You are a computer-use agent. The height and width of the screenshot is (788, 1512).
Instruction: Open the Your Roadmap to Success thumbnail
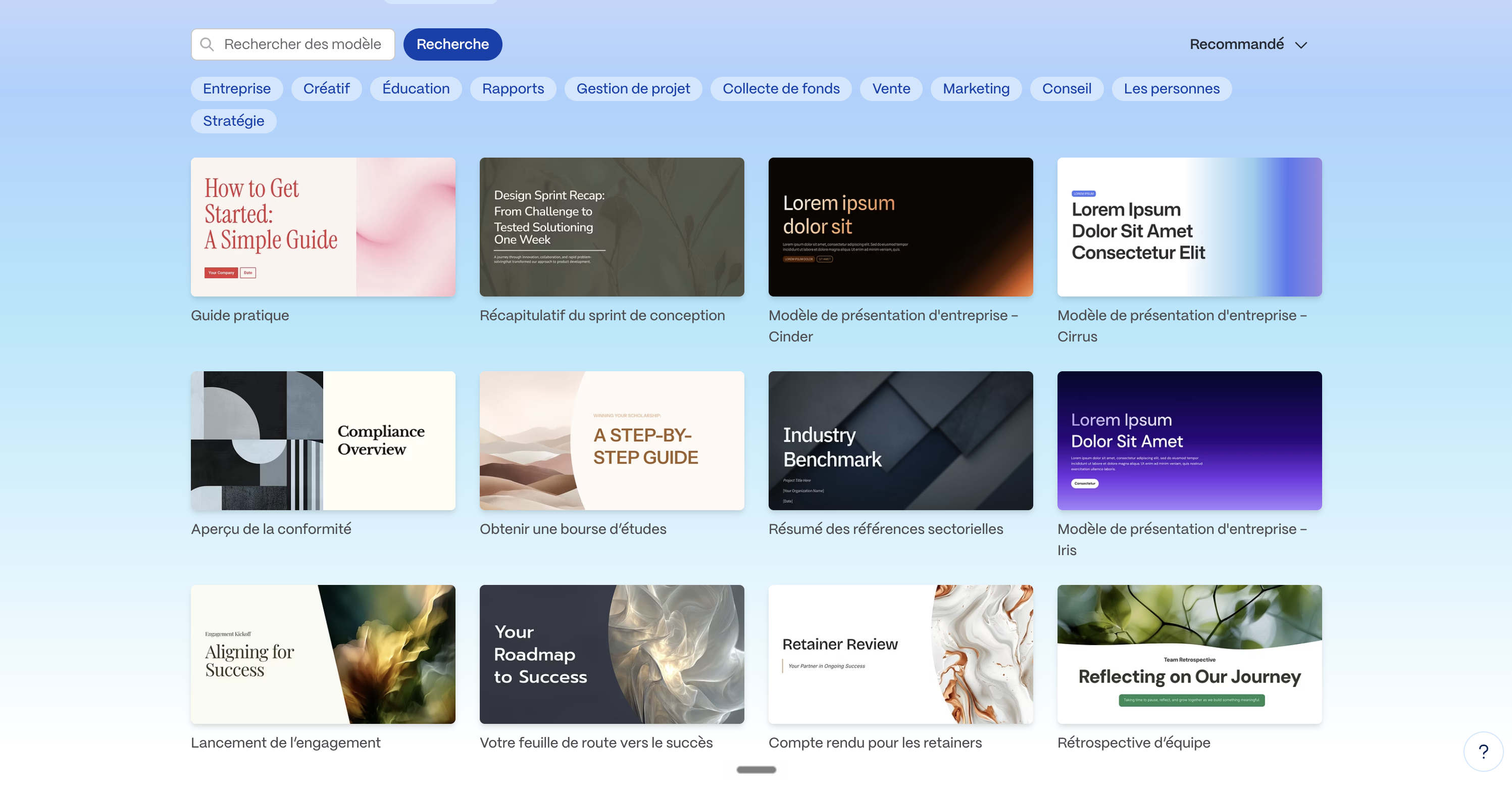pyautogui.click(x=612, y=654)
